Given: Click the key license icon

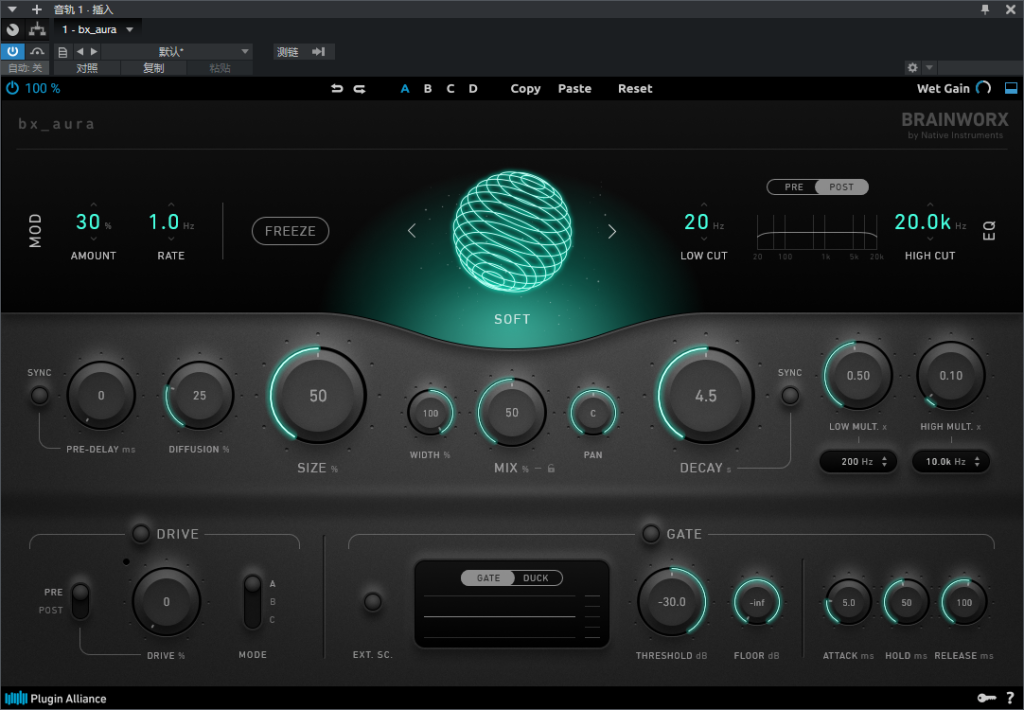Looking at the screenshot, I should [x=986, y=698].
